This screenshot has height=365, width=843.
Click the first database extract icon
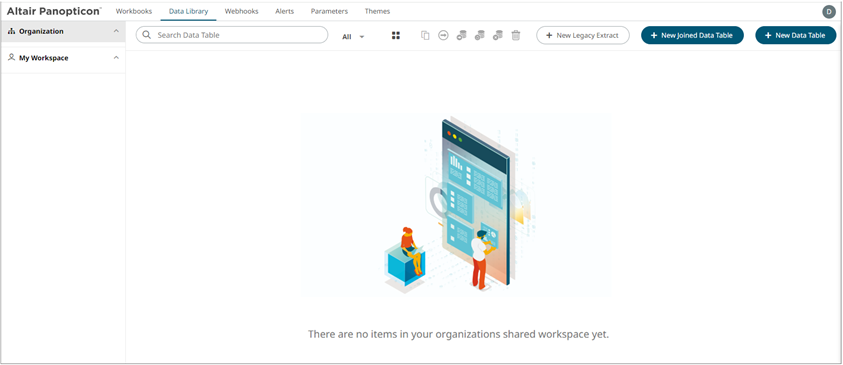tap(461, 35)
